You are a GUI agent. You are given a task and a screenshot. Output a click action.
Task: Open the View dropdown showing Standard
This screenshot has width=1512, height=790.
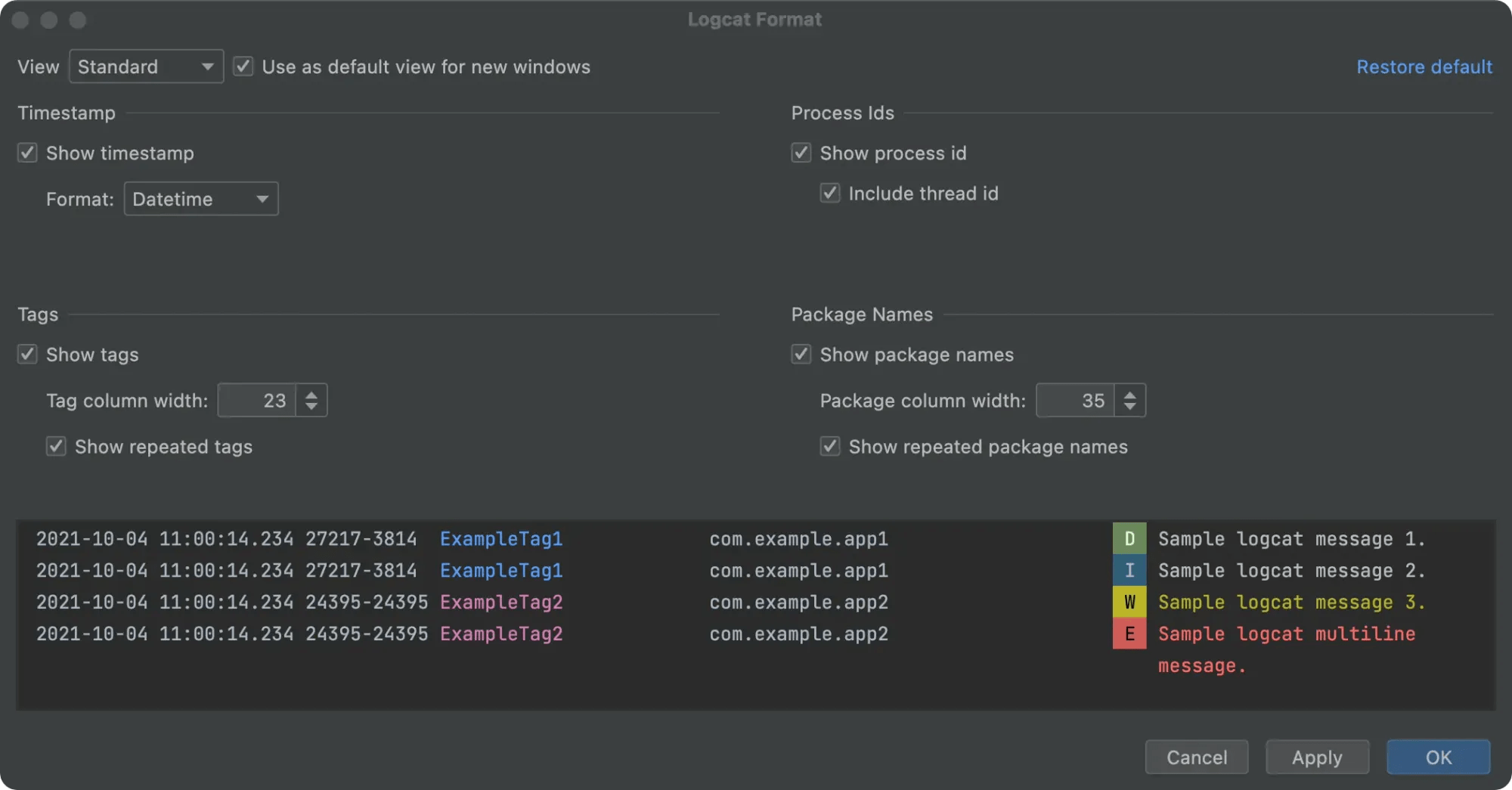[x=146, y=67]
